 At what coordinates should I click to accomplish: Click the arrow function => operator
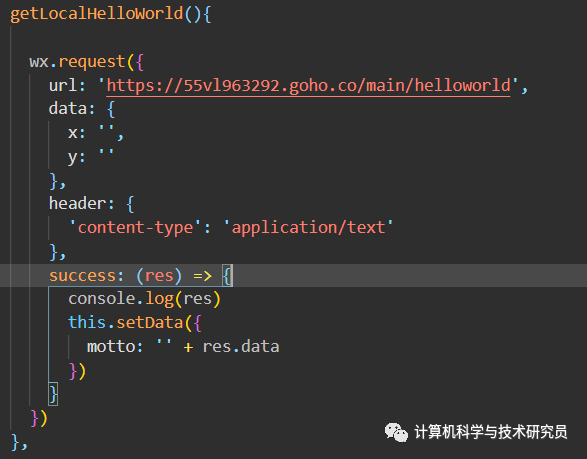coord(203,276)
